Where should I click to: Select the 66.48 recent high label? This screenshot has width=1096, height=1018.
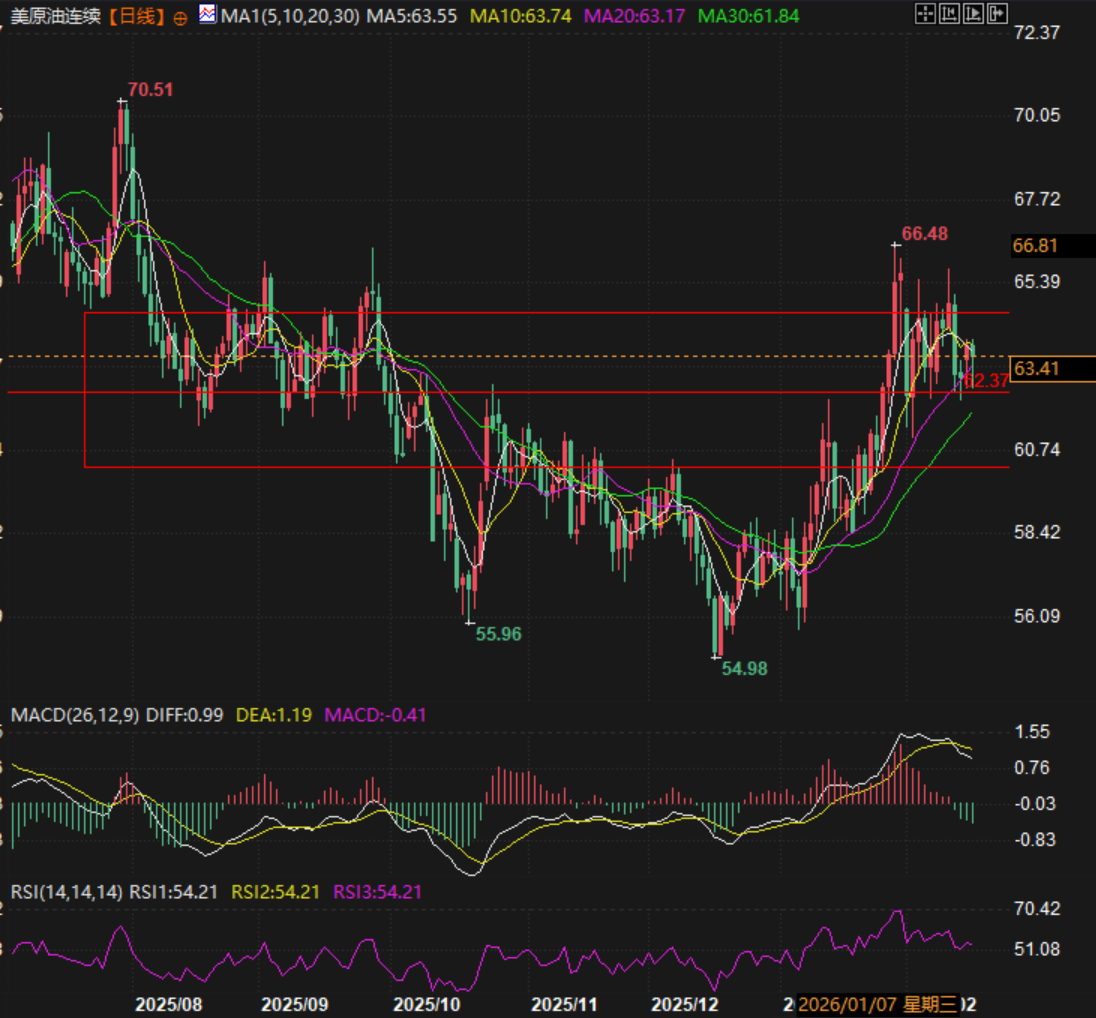925,234
